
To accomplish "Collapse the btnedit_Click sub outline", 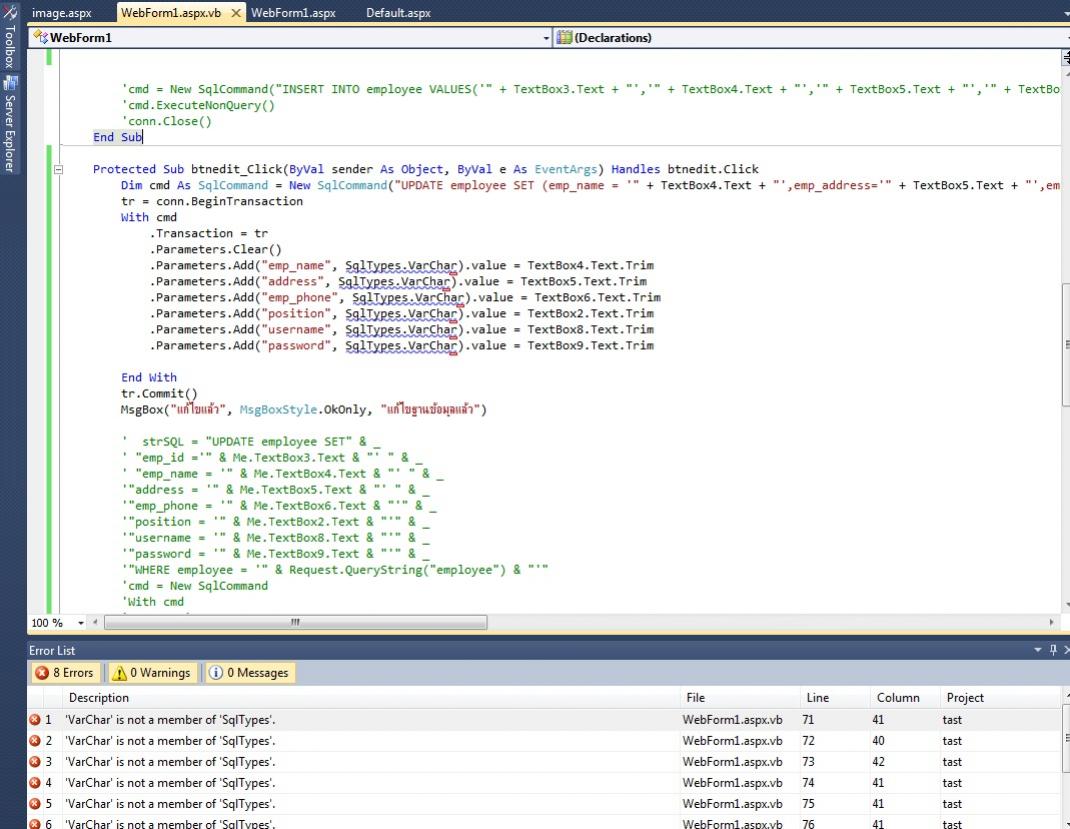I will [59, 169].
